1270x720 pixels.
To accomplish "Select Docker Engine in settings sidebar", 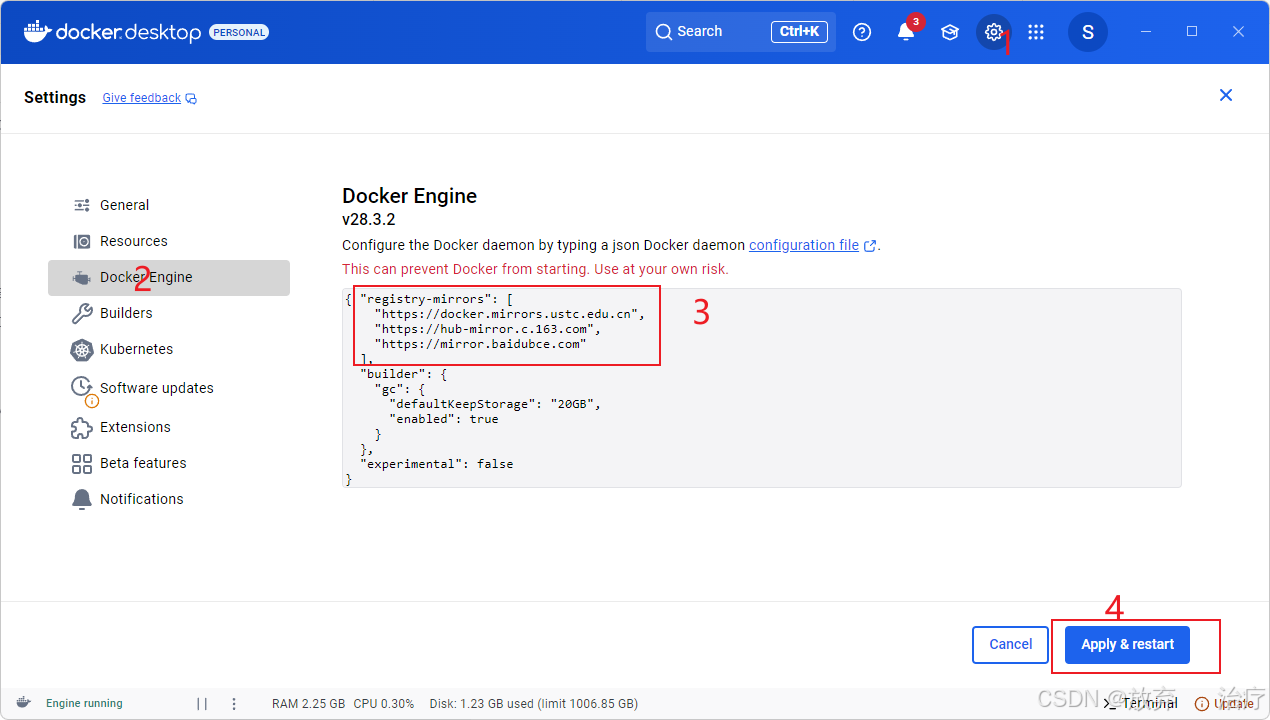I will [x=169, y=277].
